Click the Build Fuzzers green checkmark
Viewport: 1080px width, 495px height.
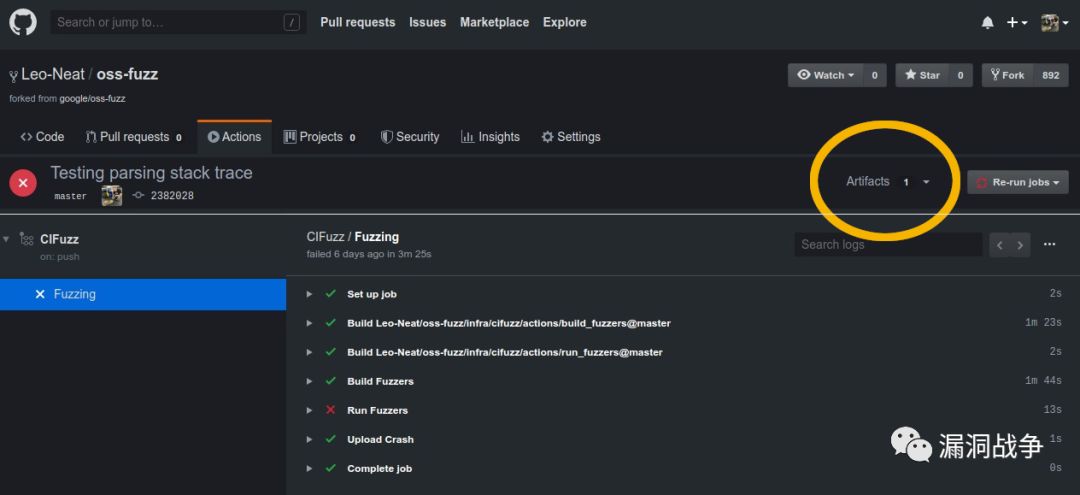click(331, 381)
